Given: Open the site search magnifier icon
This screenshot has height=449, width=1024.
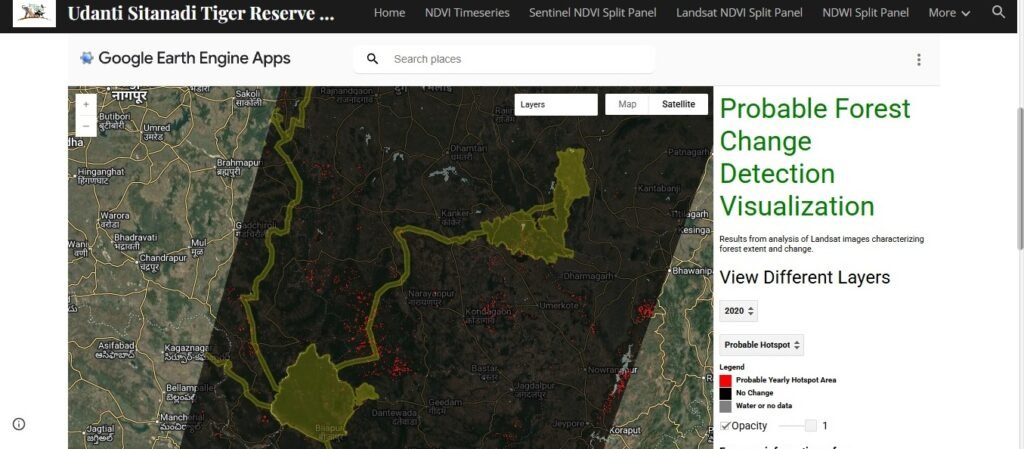Looking at the screenshot, I should (x=998, y=12).
